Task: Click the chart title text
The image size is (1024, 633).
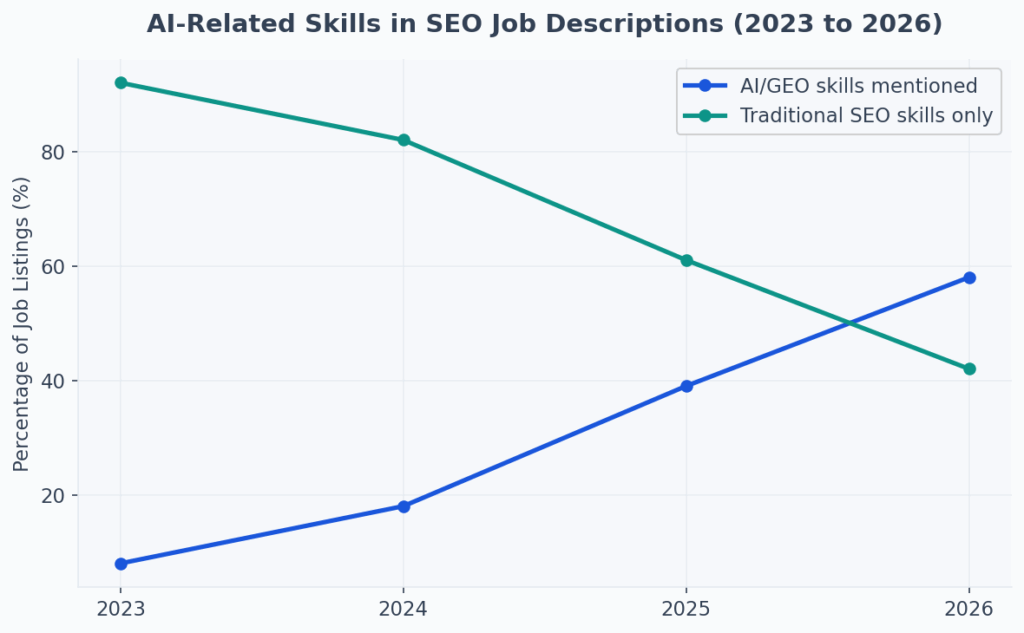Action: coord(544,24)
